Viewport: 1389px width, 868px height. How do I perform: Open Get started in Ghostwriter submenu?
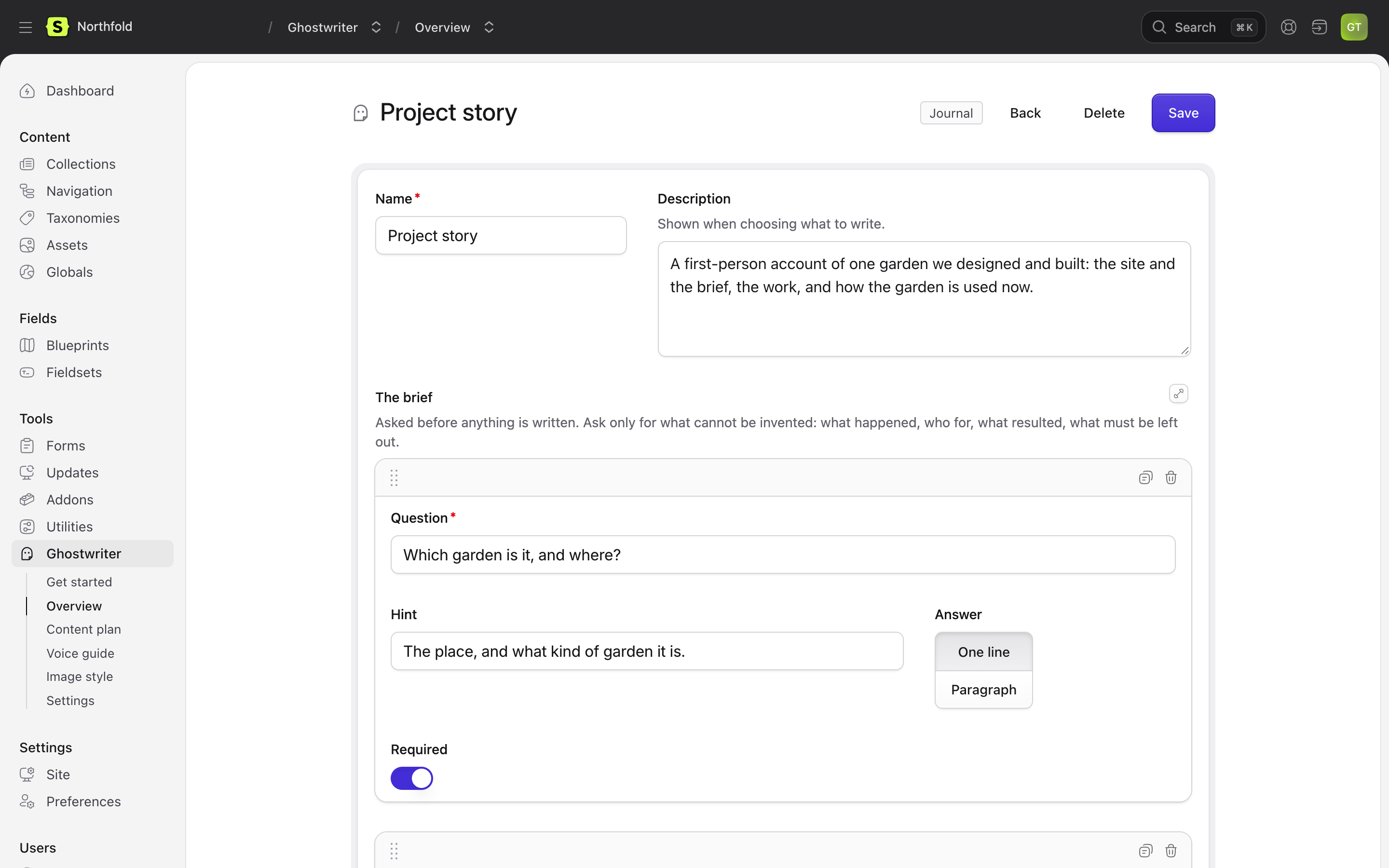(79, 582)
